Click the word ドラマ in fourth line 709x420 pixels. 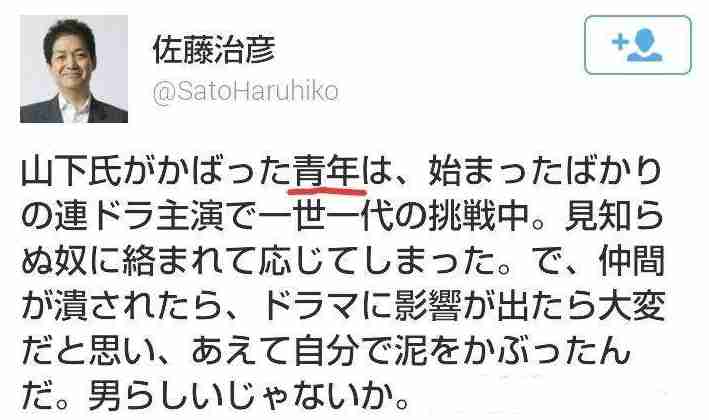click(309, 306)
